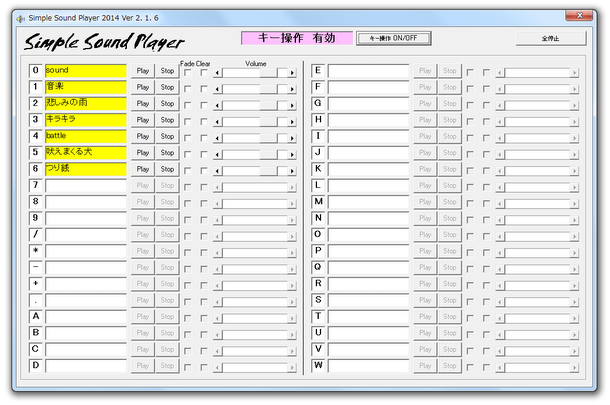Play the つり銭 track in slot 6
Image resolution: width=610 pixels, height=405 pixels.
pyautogui.click(x=143, y=169)
